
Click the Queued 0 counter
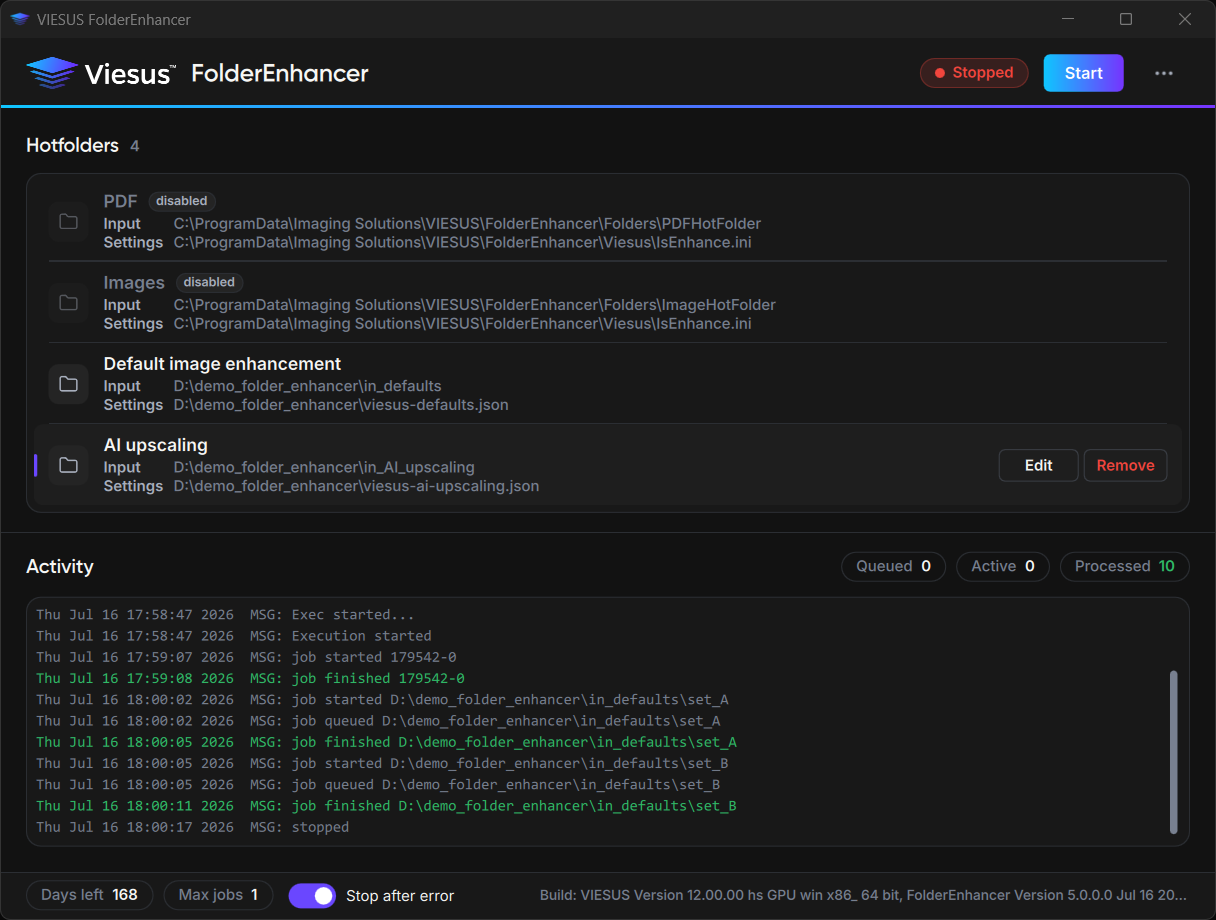893,566
